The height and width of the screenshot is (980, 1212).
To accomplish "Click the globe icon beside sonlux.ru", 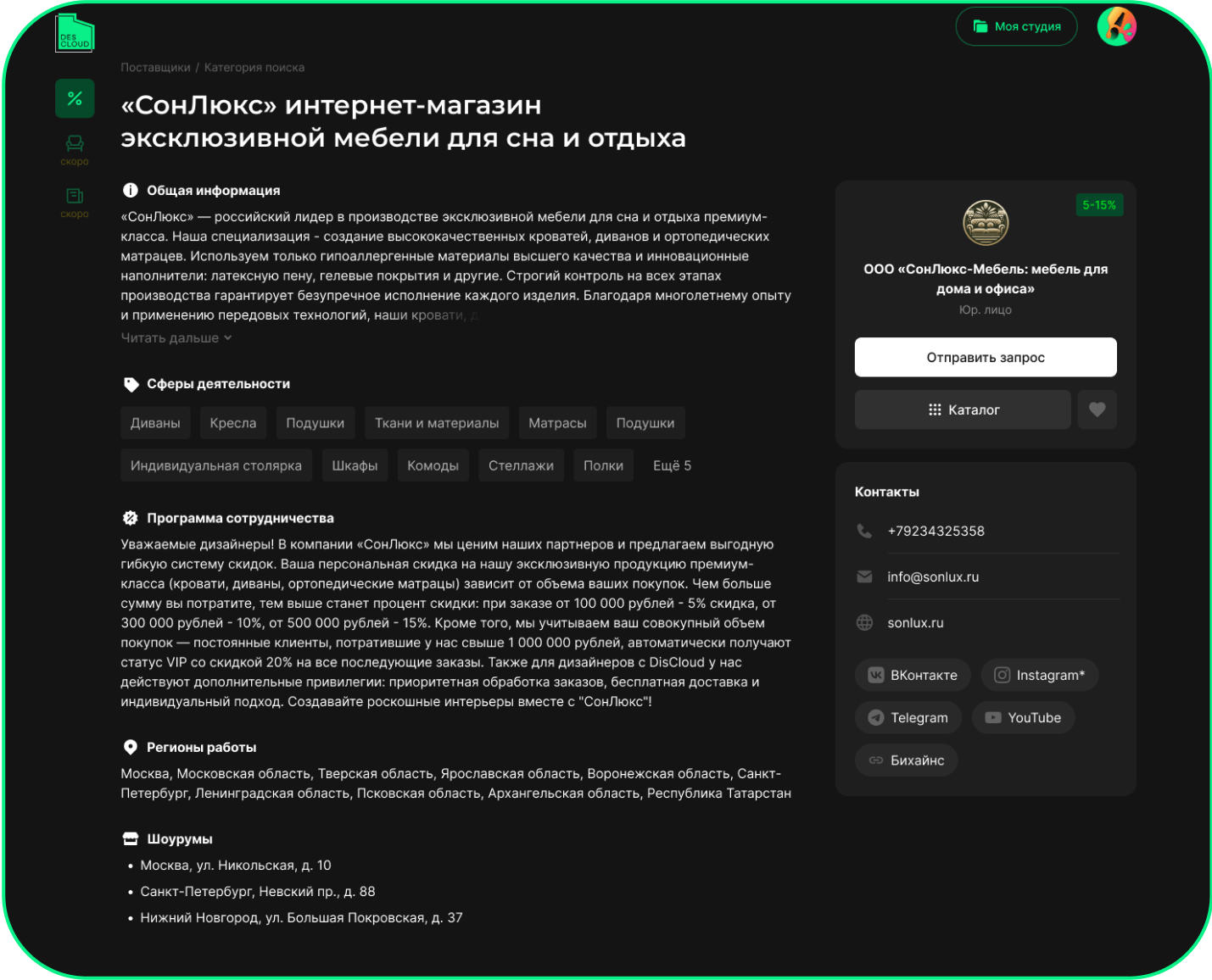I will click(864, 622).
